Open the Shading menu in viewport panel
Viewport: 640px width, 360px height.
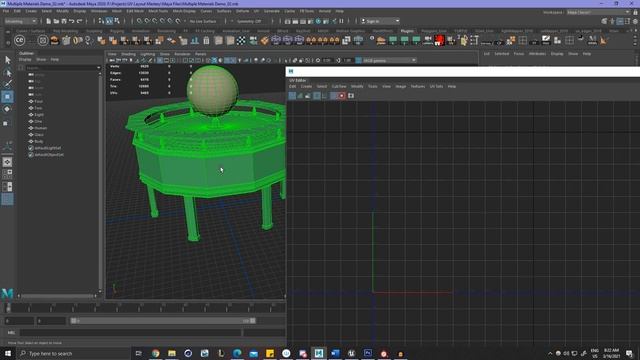[128, 54]
